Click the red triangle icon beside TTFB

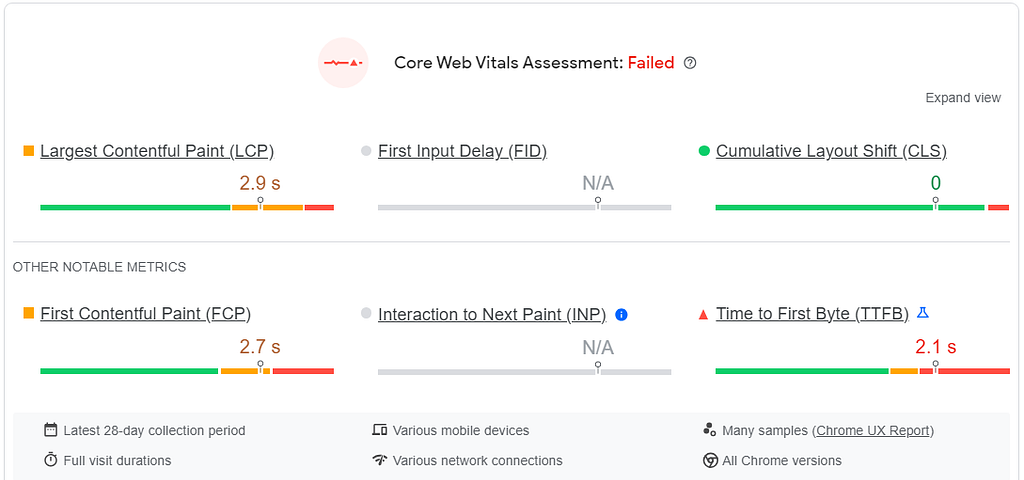(x=703, y=315)
